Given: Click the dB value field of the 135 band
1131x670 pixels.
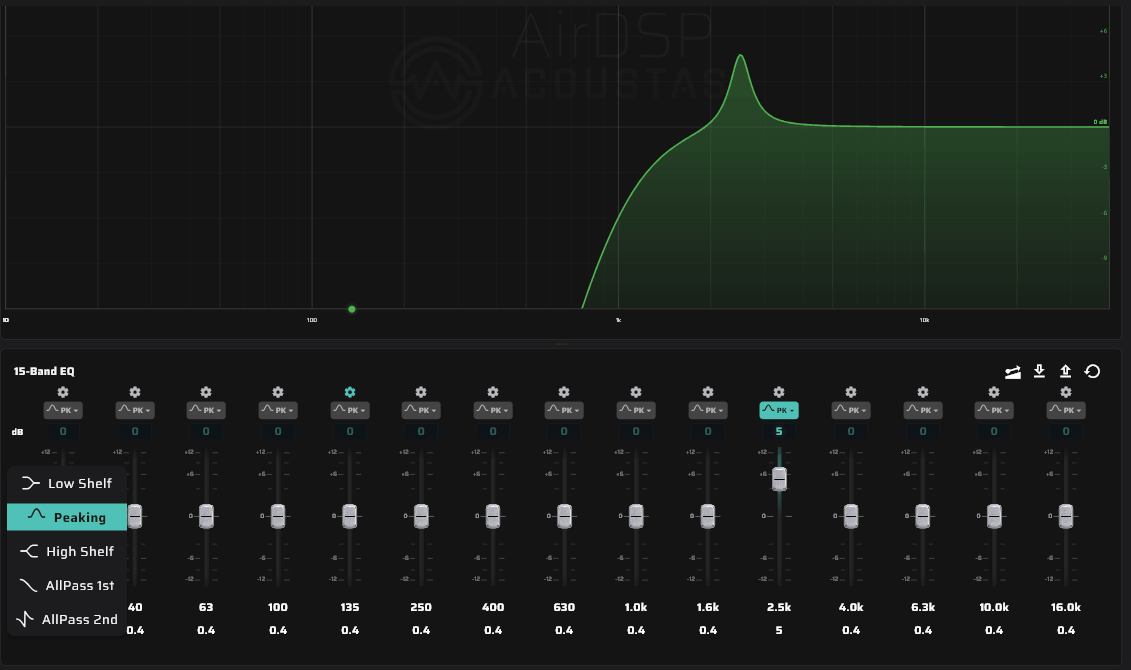Looking at the screenshot, I should click(350, 431).
